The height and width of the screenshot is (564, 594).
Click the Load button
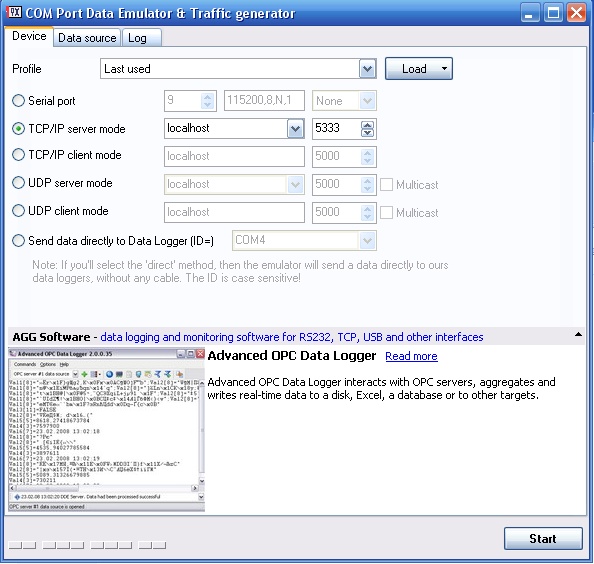(419, 69)
